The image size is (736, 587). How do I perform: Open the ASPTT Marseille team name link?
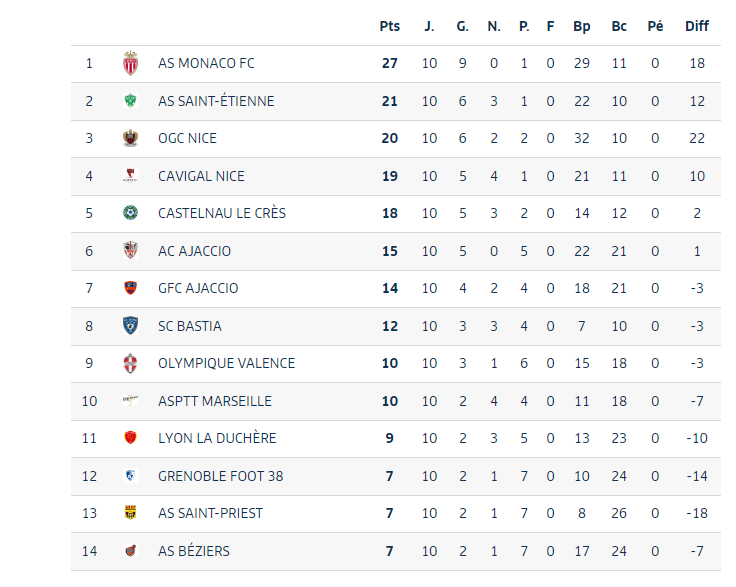[214, 401]
